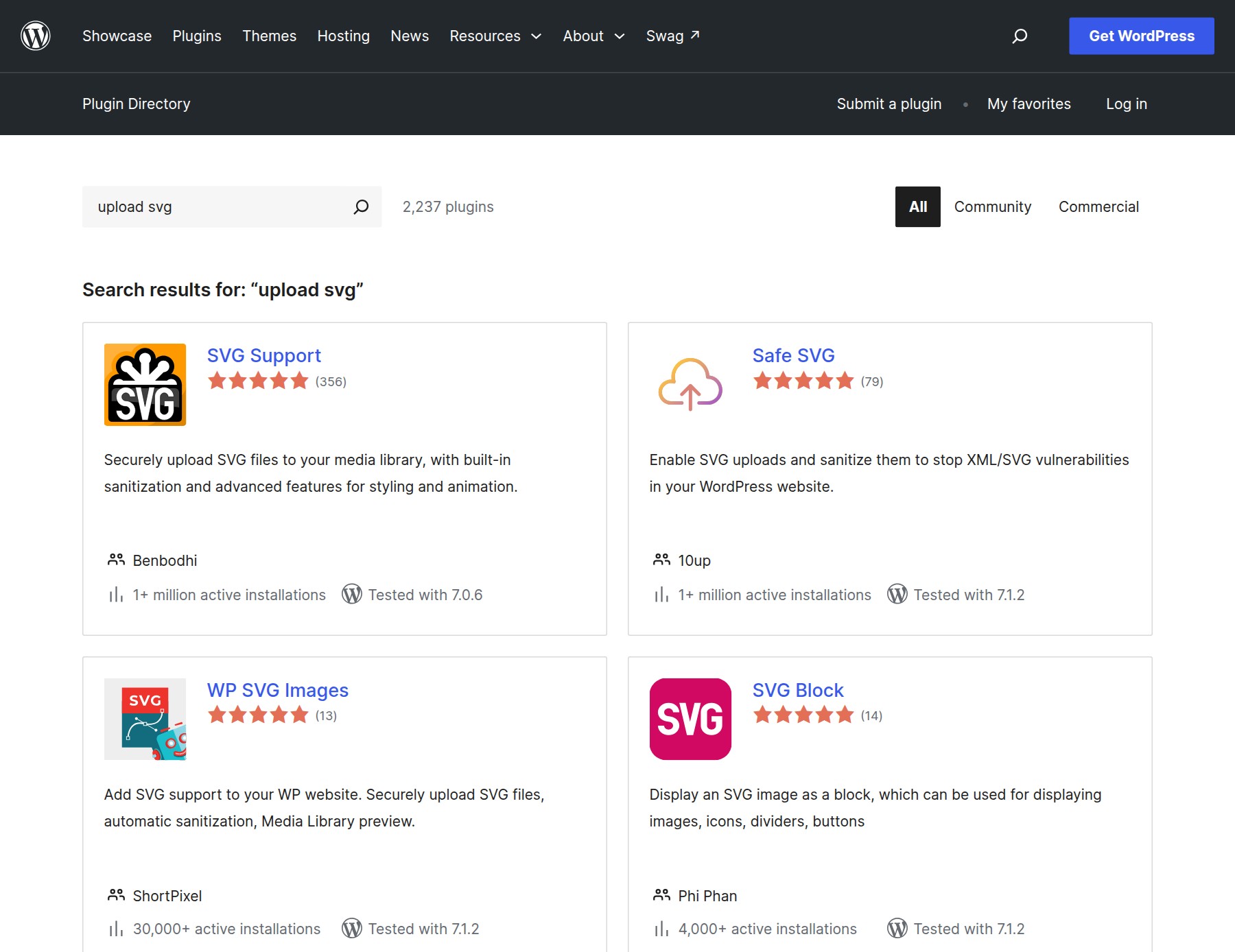The width and height of the screenshot is (1235, 952).
Task: Open the SVG Support plugin title
Action: [263, 355]
